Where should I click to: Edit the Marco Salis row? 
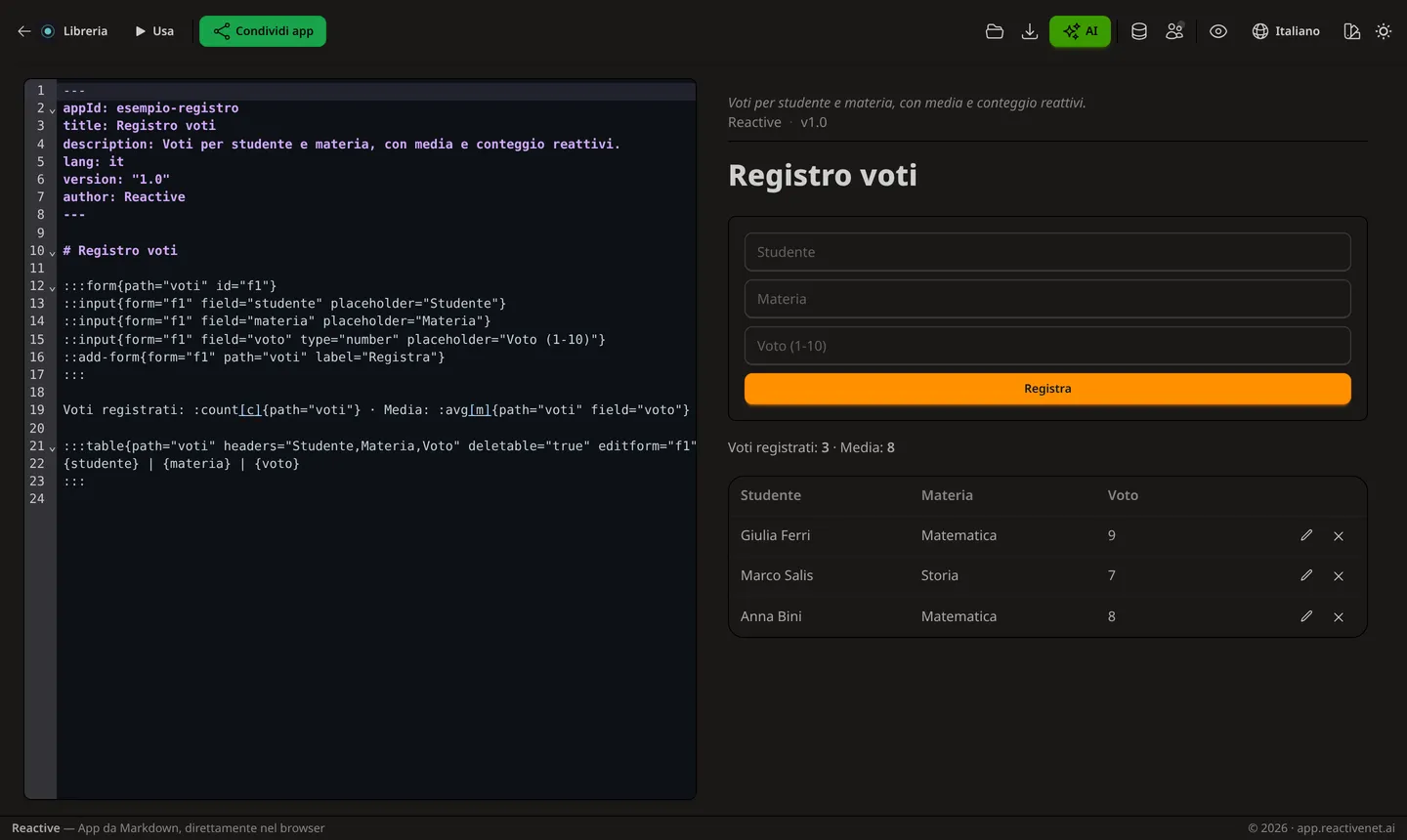click(1306, 575)
